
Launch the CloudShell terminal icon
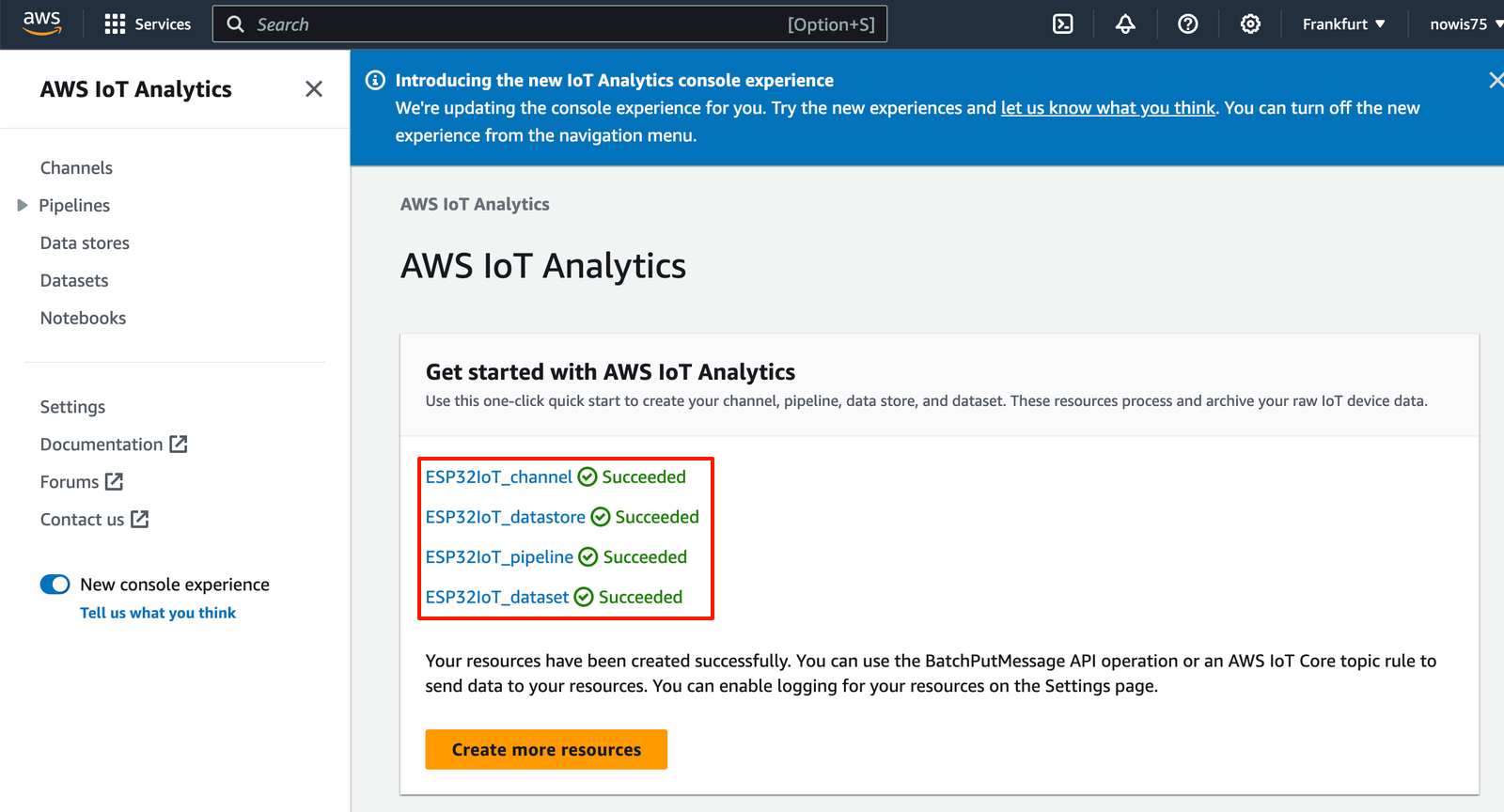(1063, 24)
